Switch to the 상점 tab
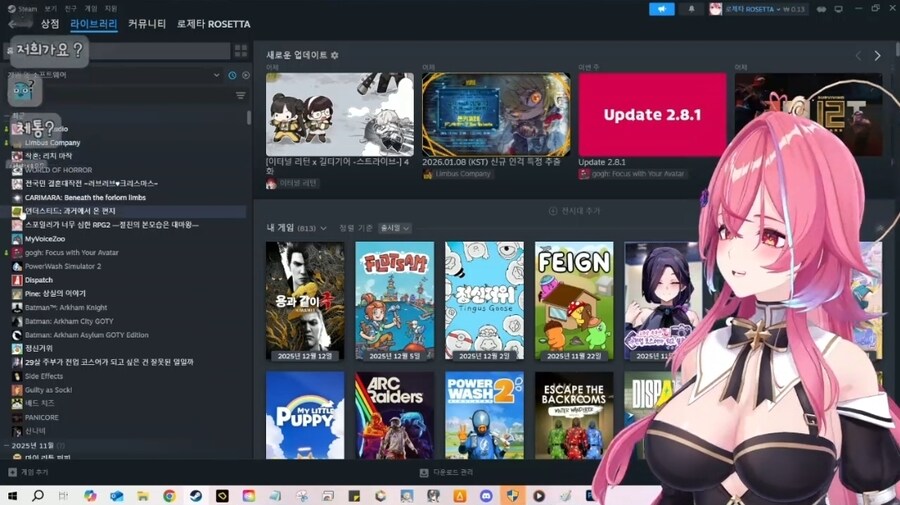This screenshot has height=505, width=900. [x=50, y=24]
